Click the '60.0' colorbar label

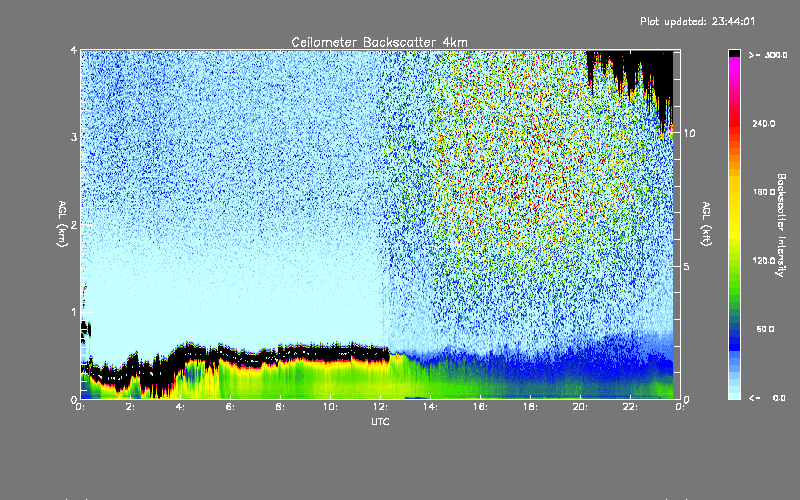tap(765, 329)
